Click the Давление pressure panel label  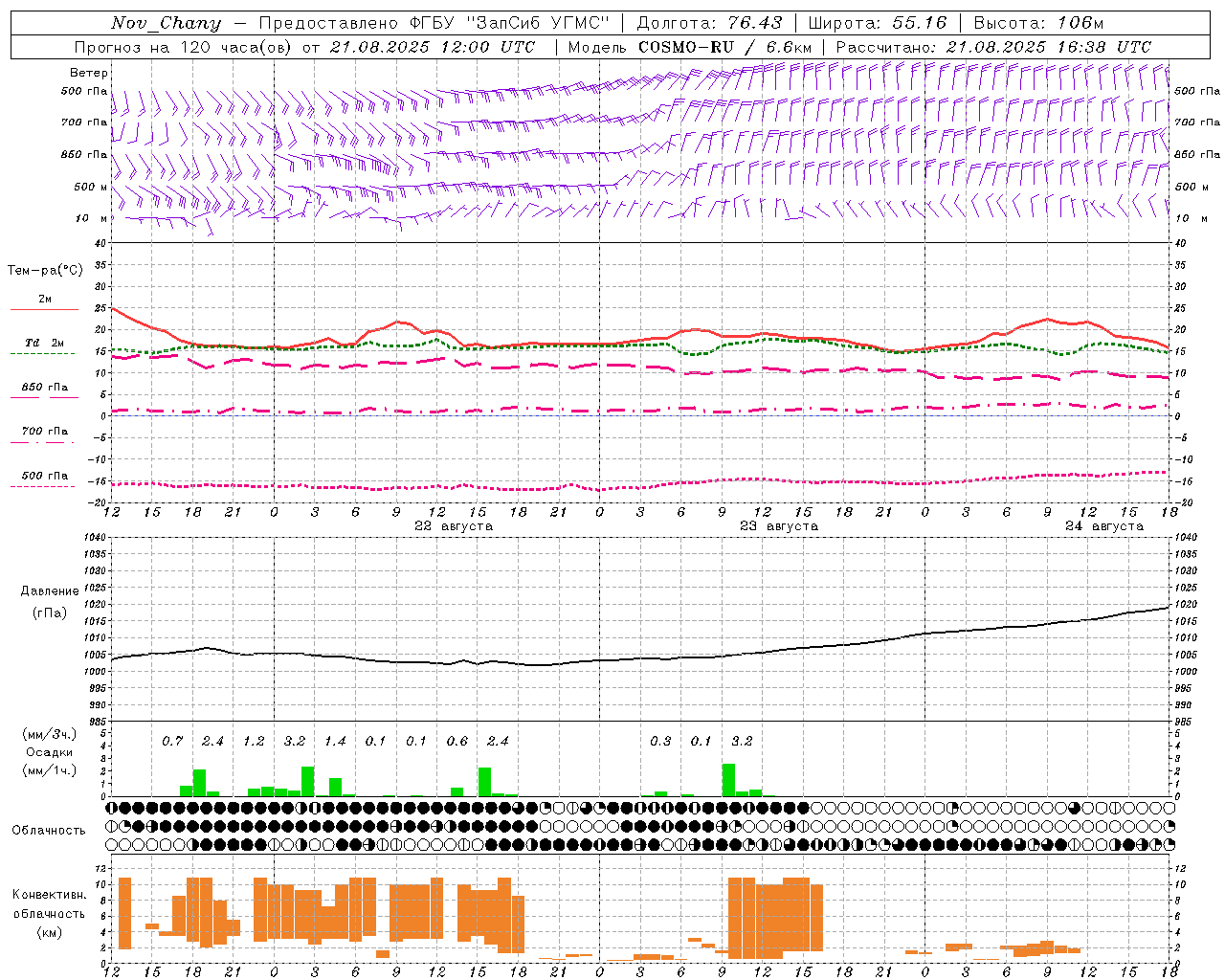[x=50, y=591]
